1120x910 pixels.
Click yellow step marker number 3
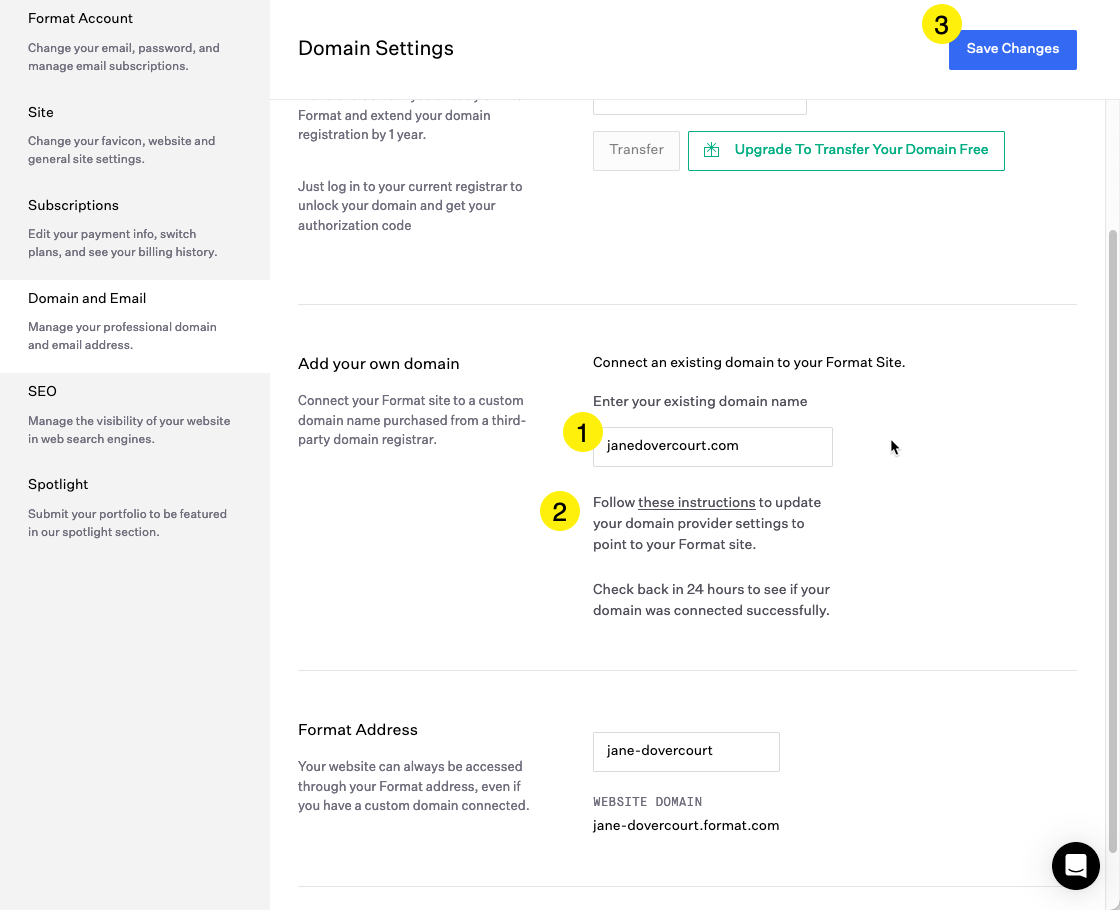pyautogui.click(x=941, y=25)
